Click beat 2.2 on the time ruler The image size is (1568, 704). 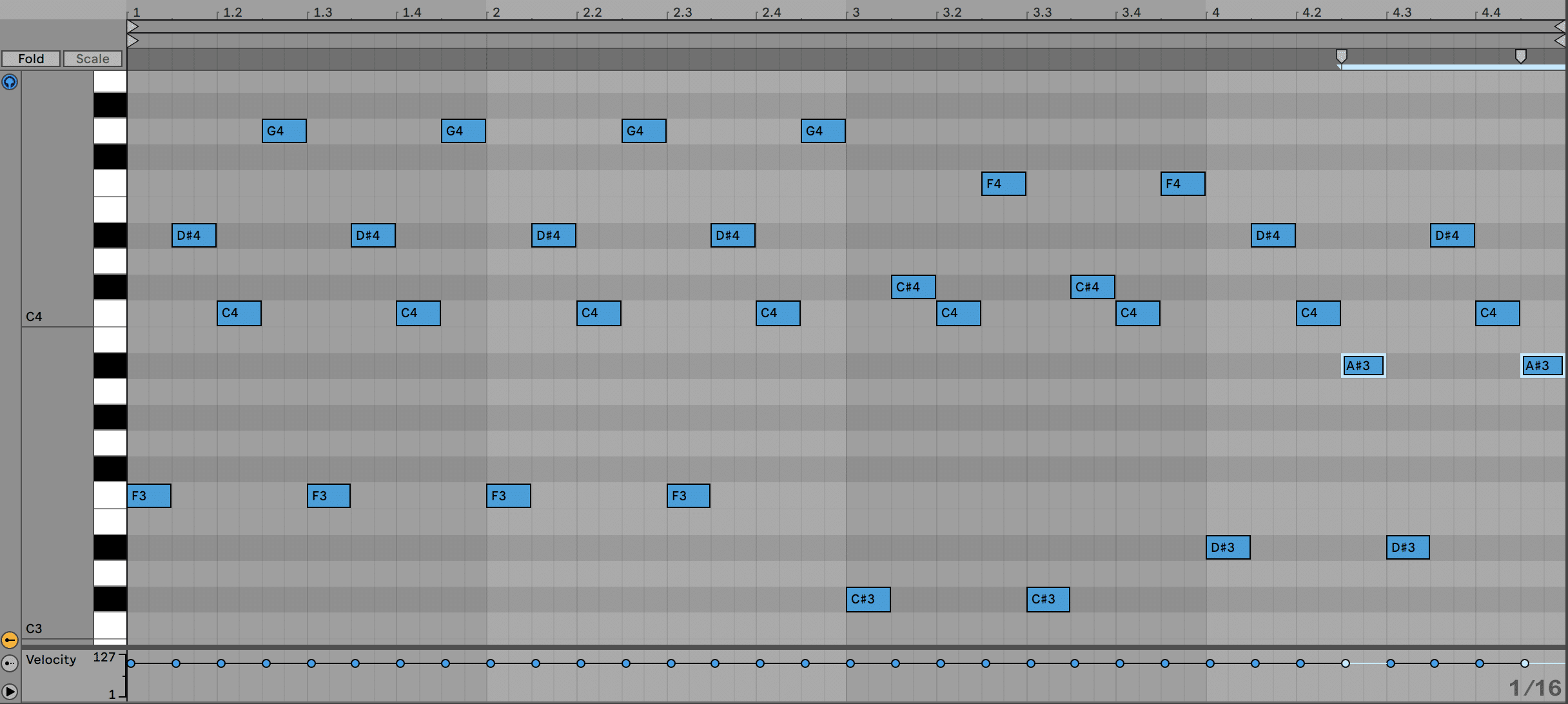tap(592, 12)
